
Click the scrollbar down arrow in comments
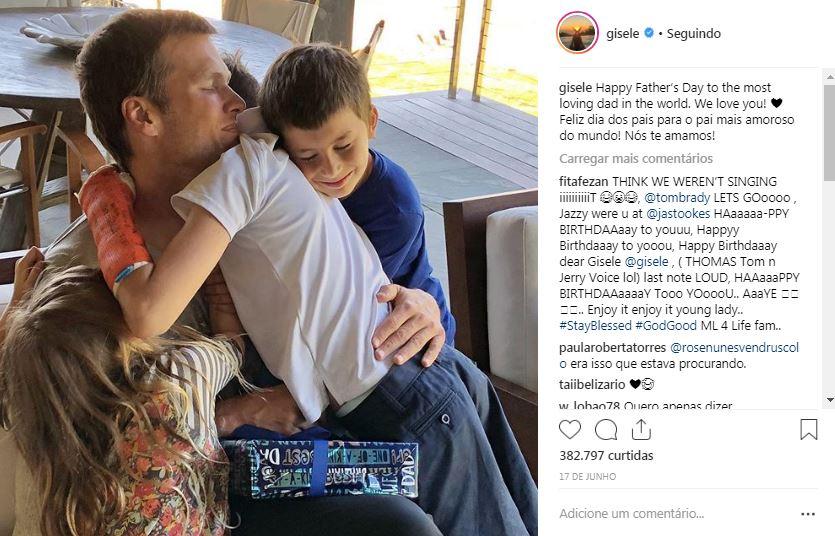tap(830, 400)
